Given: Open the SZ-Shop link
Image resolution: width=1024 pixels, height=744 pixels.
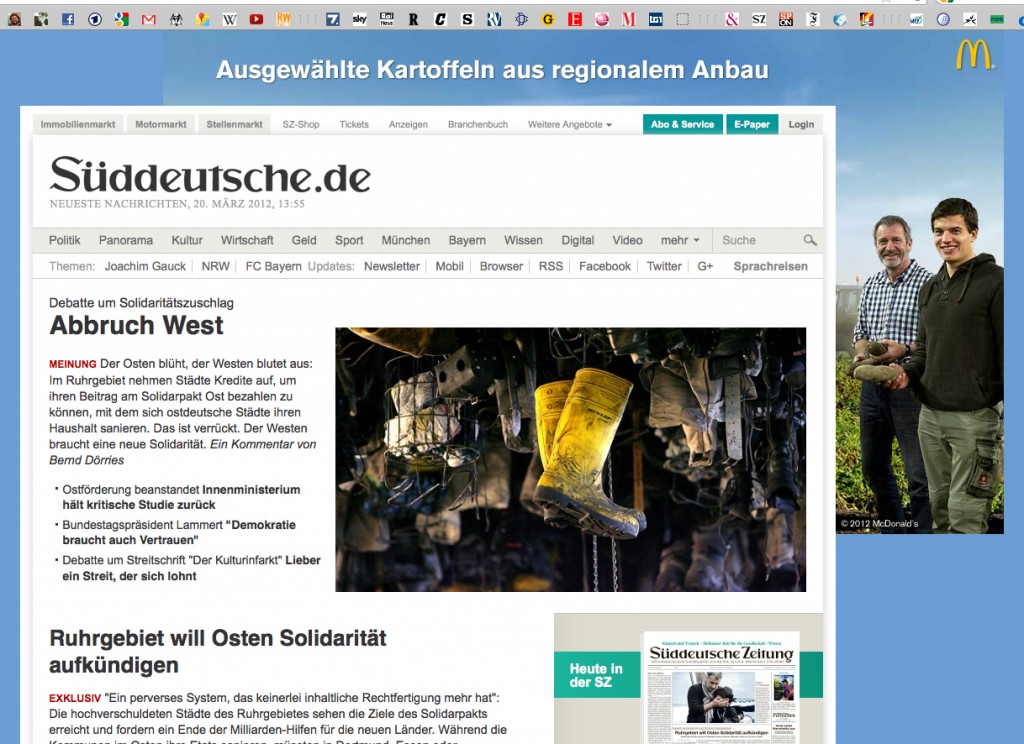Looking at the screenshot, I should click(x=301, y=124).
